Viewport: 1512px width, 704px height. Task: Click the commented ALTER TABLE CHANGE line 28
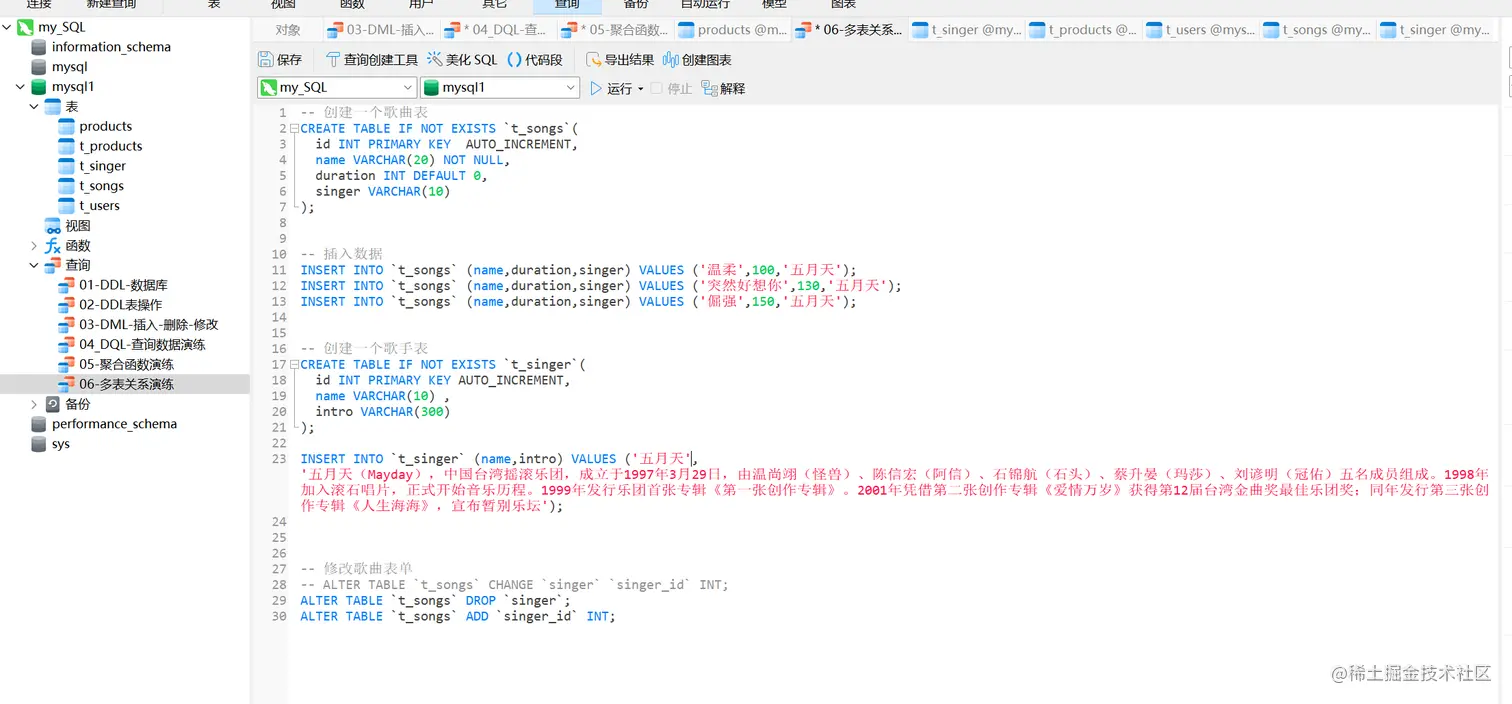pyautogui.click(x=514, y=585)
